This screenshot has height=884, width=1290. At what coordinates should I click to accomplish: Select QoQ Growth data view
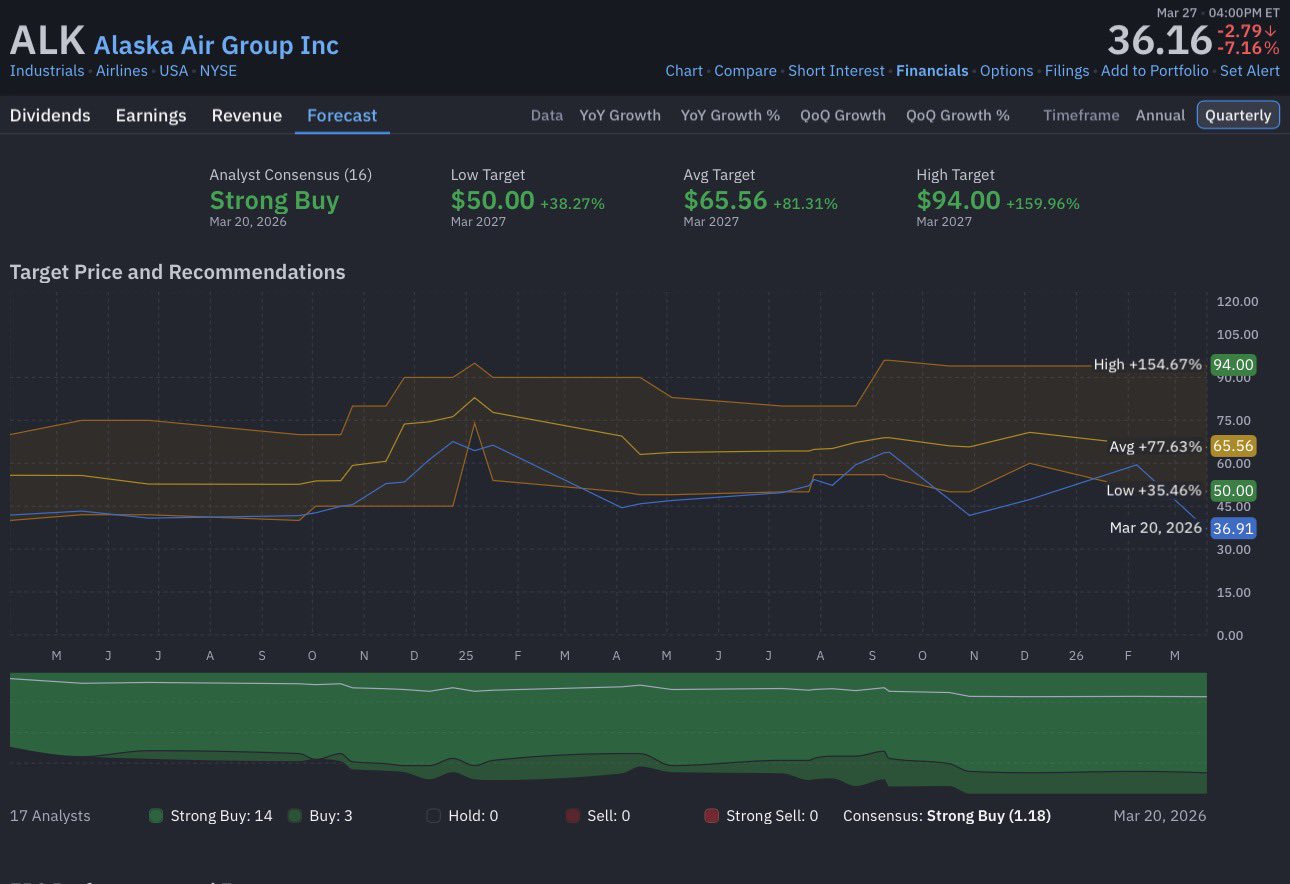843,115
